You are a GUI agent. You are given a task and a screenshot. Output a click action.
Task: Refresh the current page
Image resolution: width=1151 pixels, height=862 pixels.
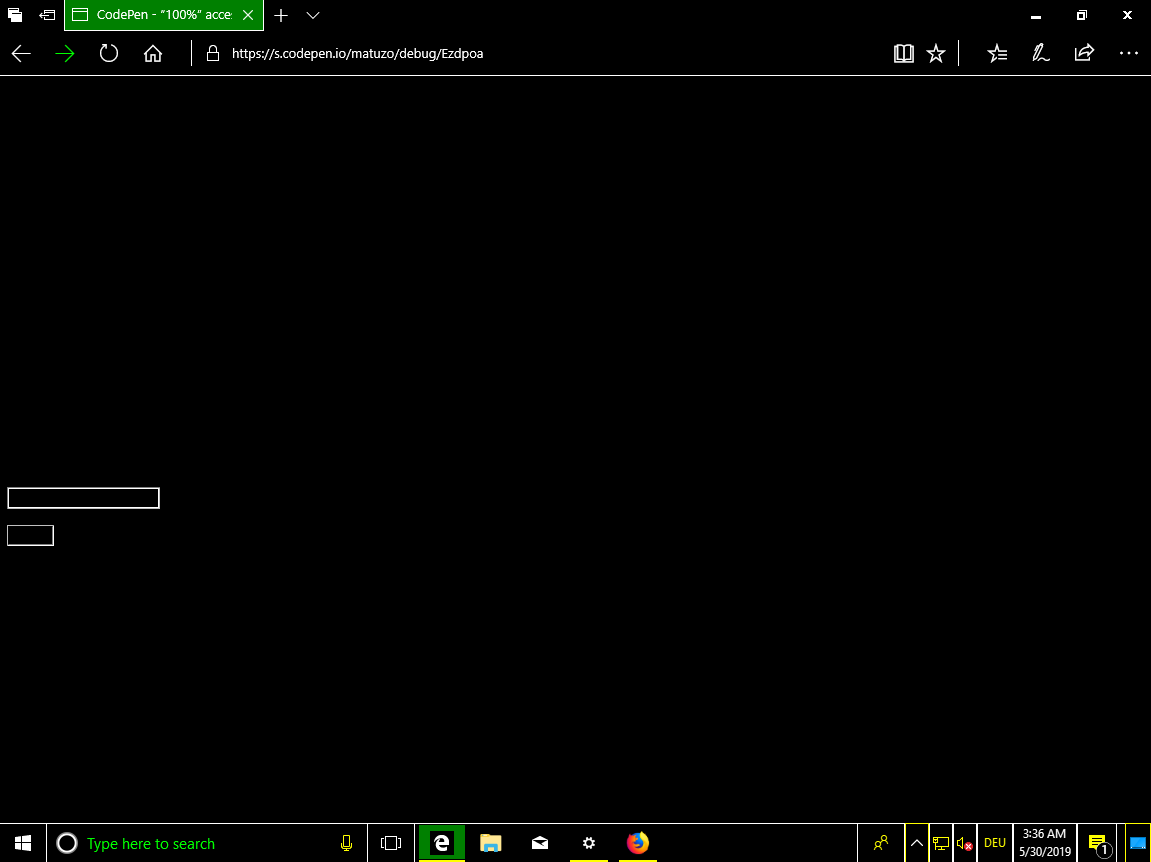pyautogui.click(x=109, y=54)
